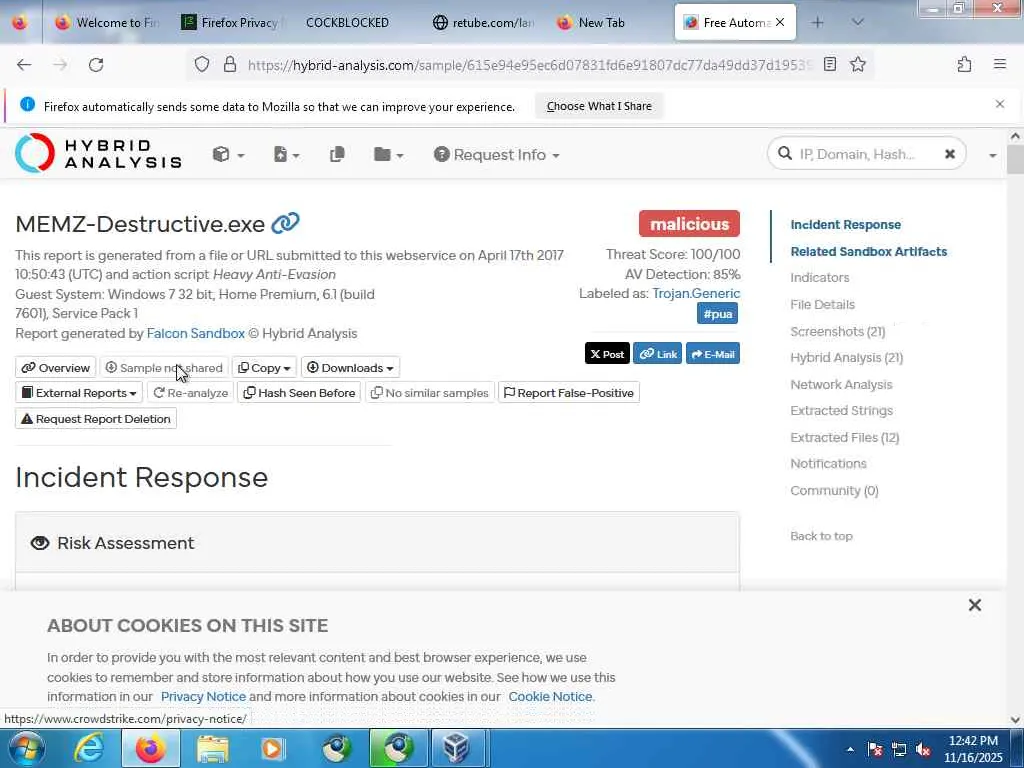Image resolution: width=1024 pixels, height=768 pixels.
Task: Click the Re-analyze button
Action: 190,392
